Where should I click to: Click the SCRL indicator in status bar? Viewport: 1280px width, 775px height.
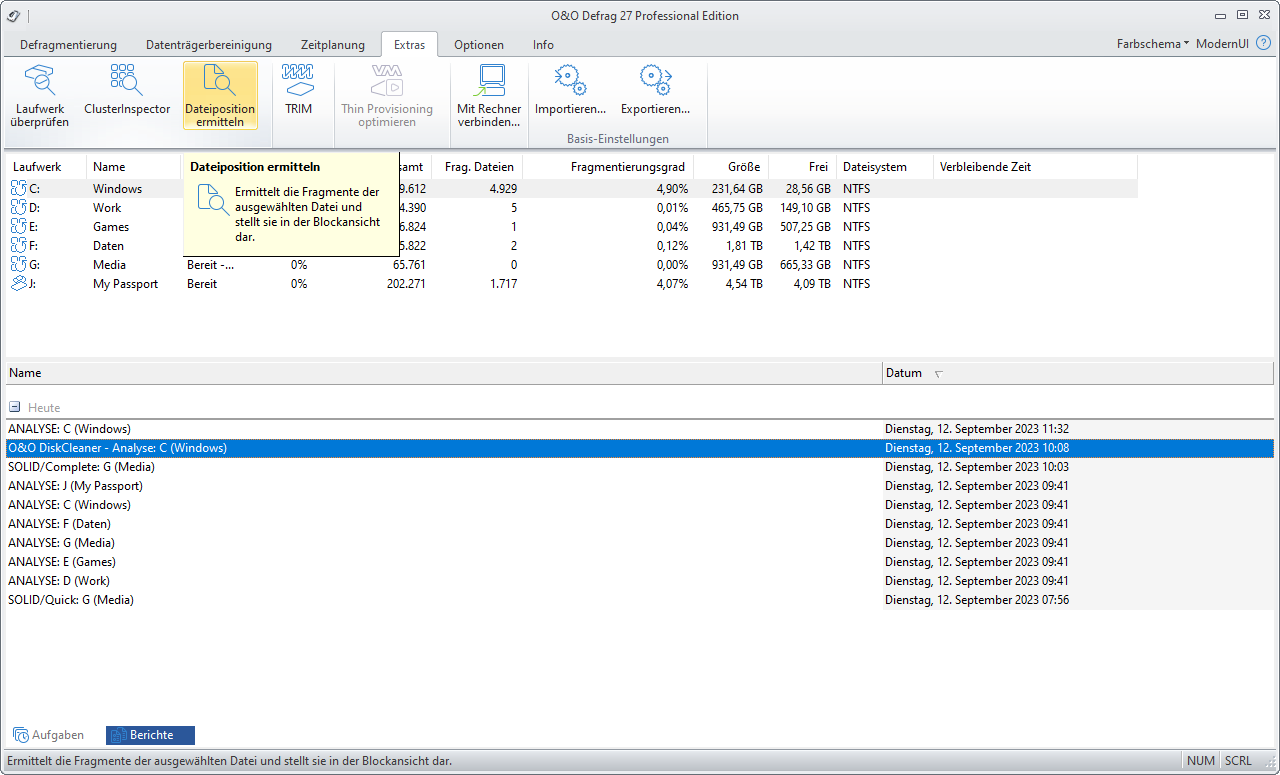pos(1238,761)
